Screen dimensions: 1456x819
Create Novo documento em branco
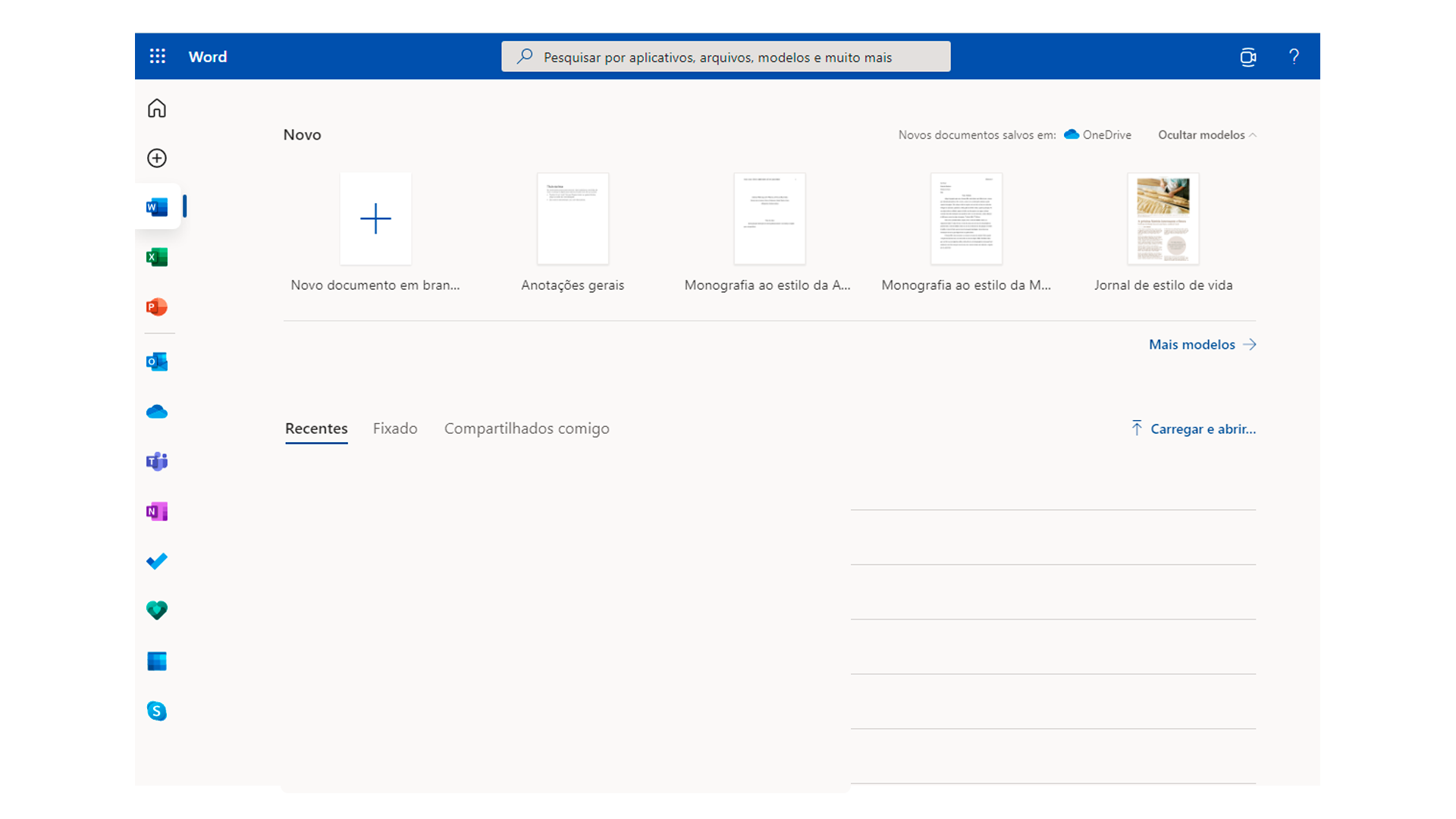375,219
